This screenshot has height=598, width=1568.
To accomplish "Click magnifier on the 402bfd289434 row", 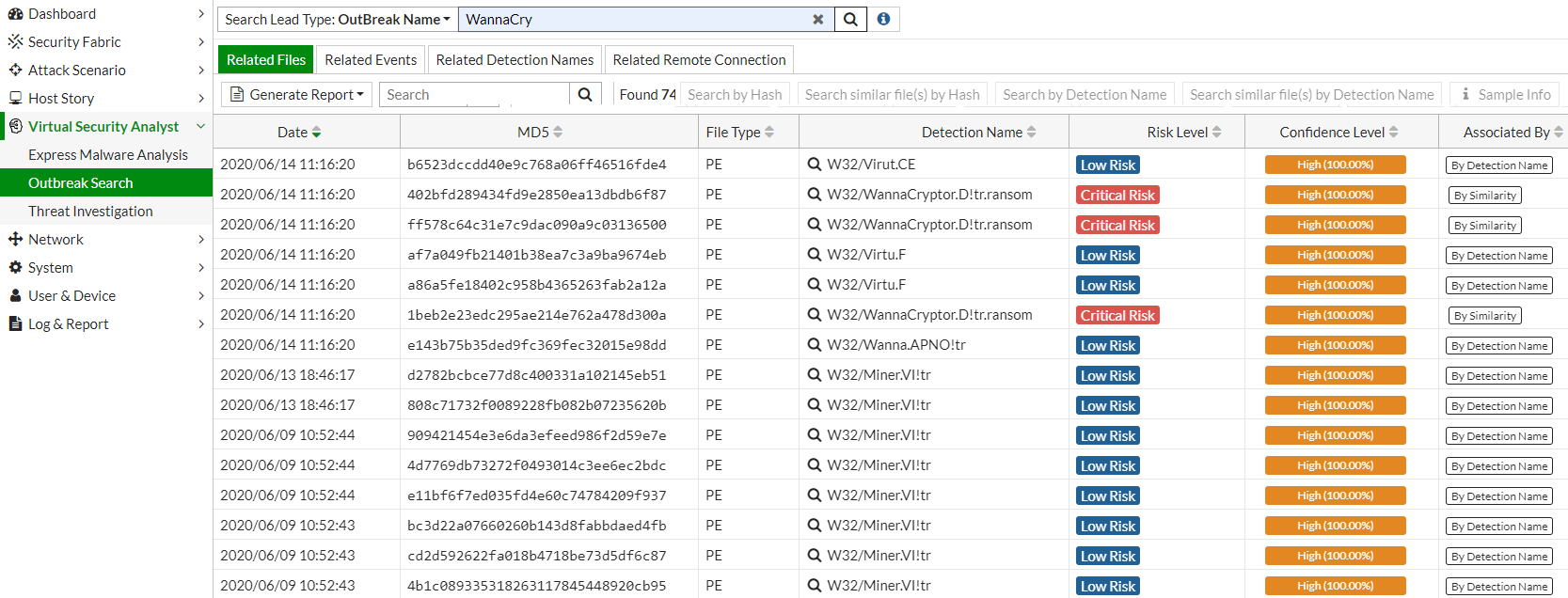I will click(815, 195).
